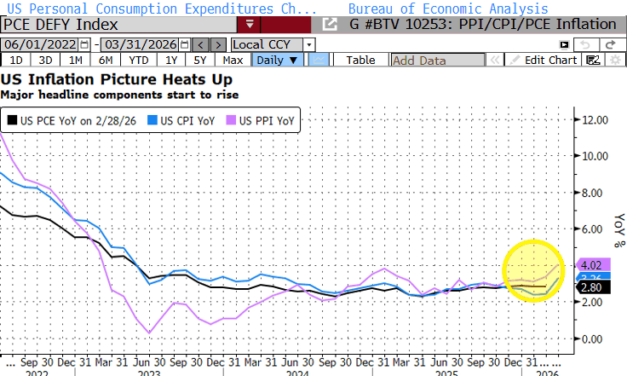Click the undo arrow button
Viewport: 627px width, 376px height.
coord(586,45)
